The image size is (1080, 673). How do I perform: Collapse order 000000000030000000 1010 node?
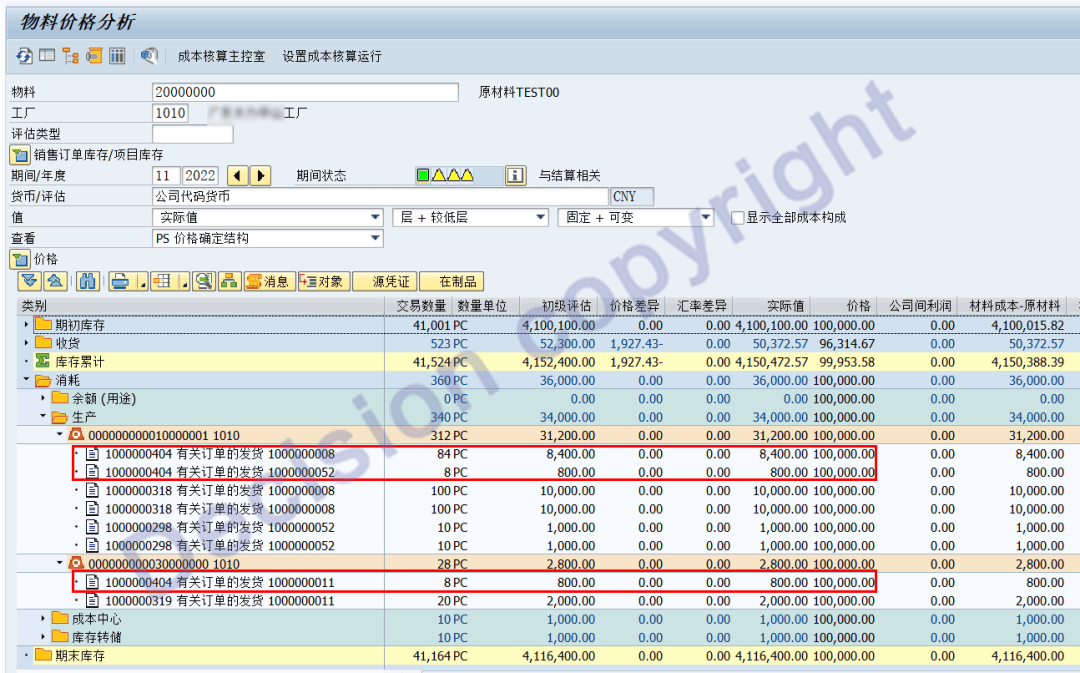(59, 563)
